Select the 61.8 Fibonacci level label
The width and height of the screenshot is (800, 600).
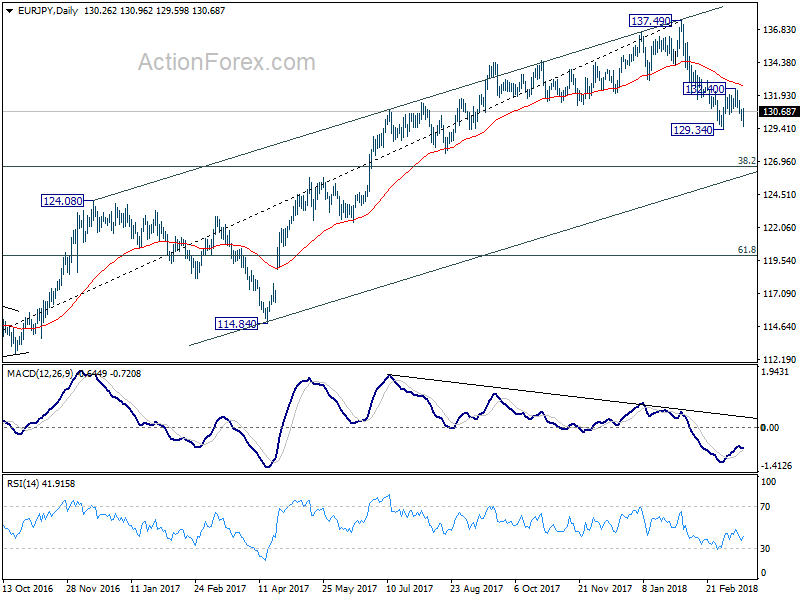click(747, 249)
